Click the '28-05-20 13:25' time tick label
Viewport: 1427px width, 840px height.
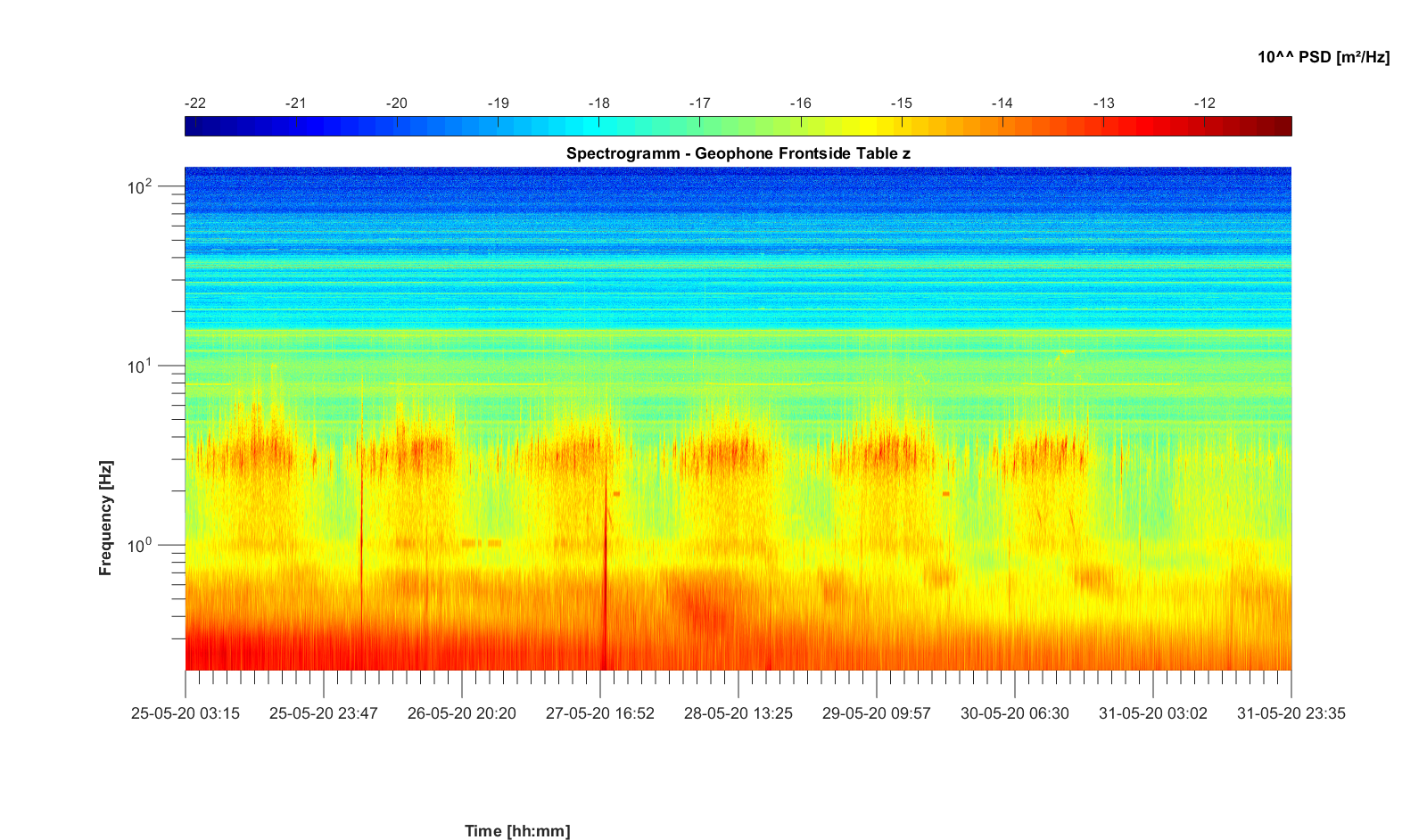coord(738,713)
